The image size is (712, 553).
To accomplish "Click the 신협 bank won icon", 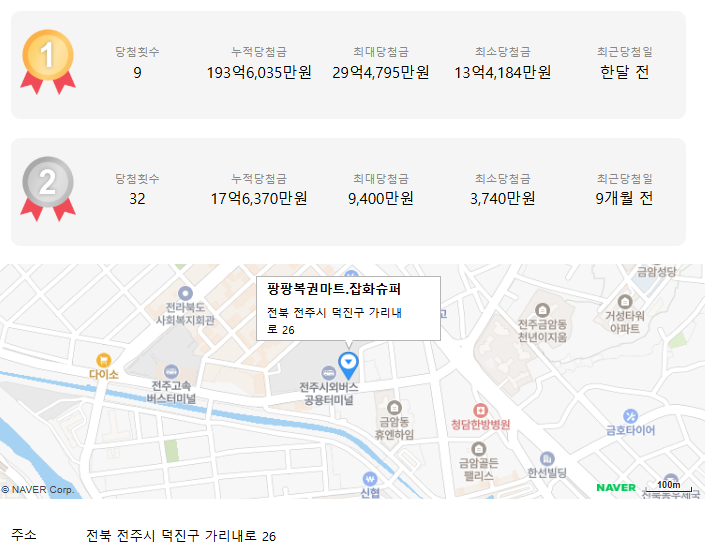I will coord(370,479).
